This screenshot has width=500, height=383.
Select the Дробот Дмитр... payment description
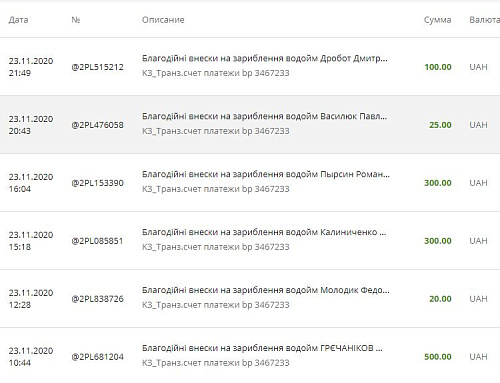coord(265,59)
